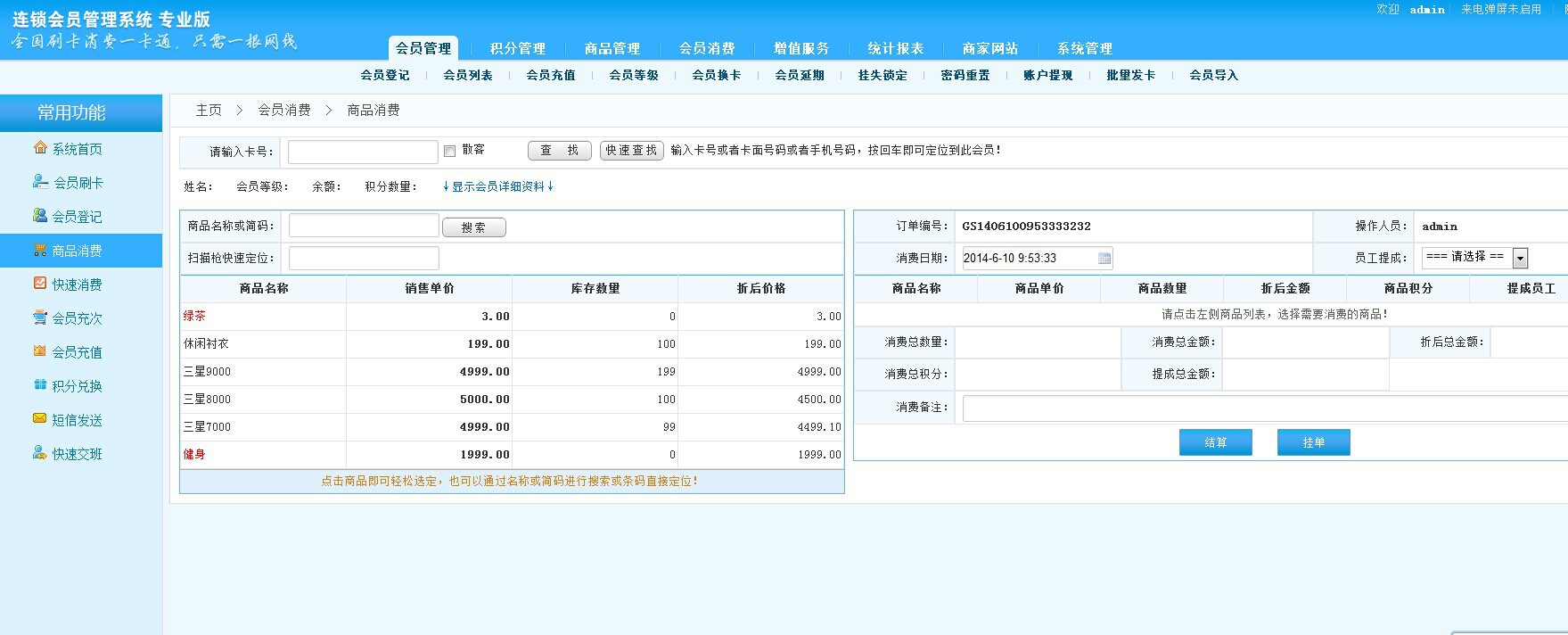Tick the 散客 checkbox
The height and width of the screenshot is (635, 1568).
pyautogui.click(x=449, y=152)
